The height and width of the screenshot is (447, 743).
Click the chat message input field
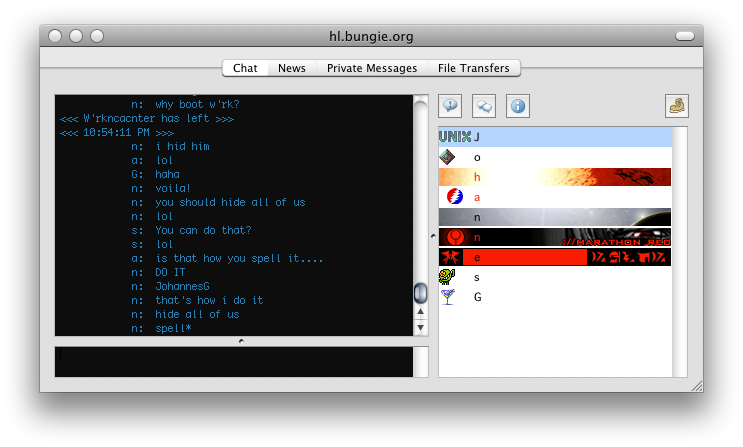[x=233, y=362]
